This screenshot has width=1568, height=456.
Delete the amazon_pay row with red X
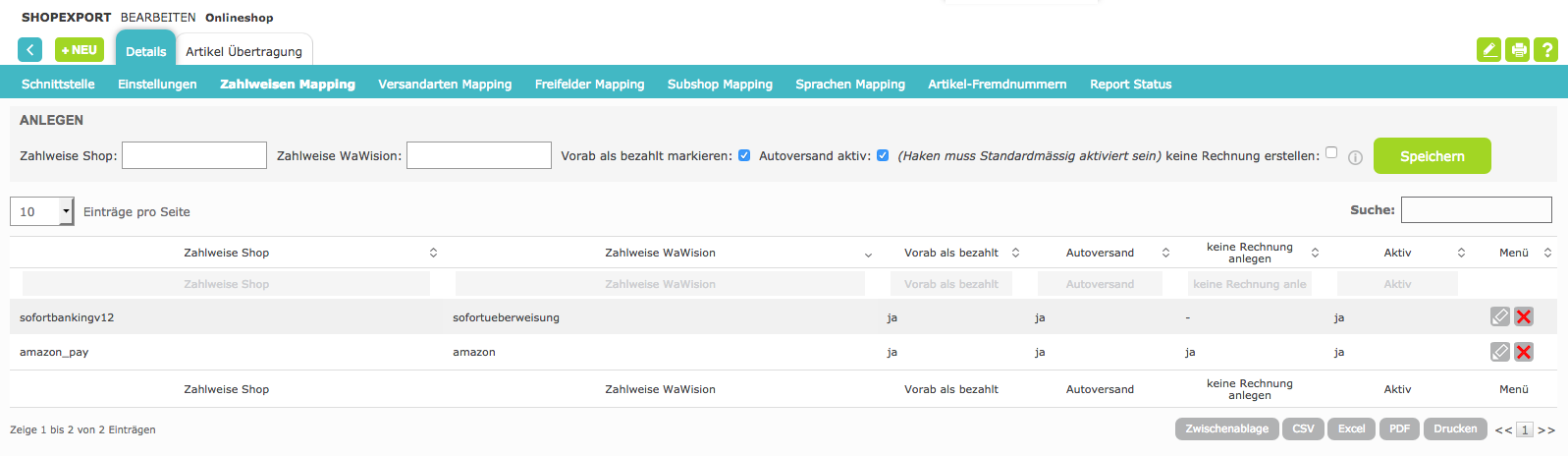[x=1524, y=352]
